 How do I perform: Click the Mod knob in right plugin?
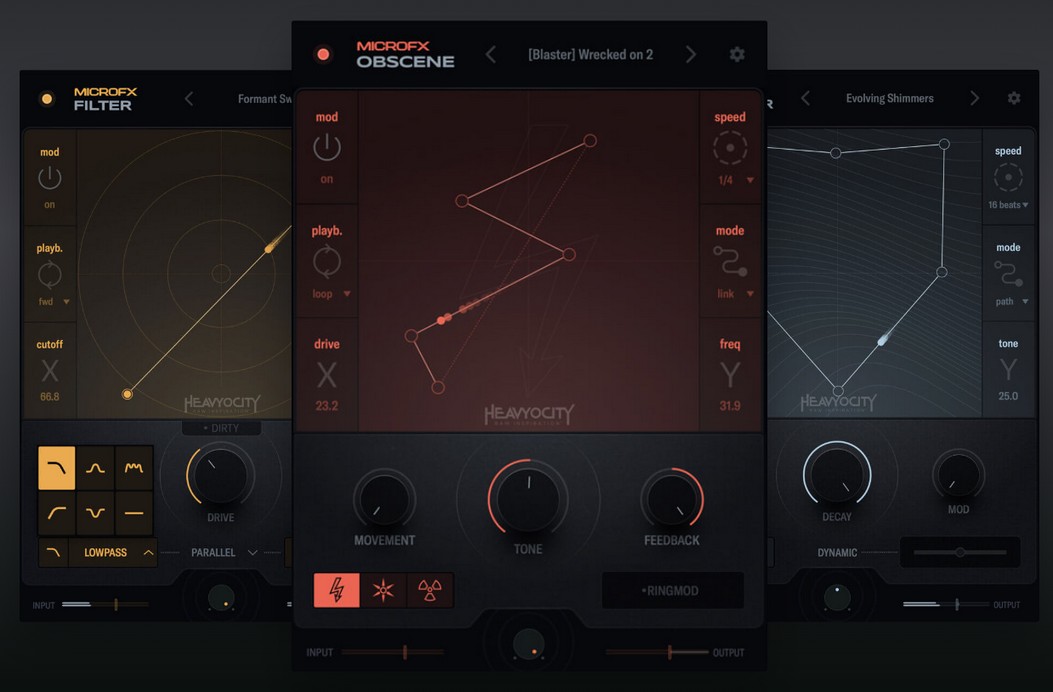958,475
